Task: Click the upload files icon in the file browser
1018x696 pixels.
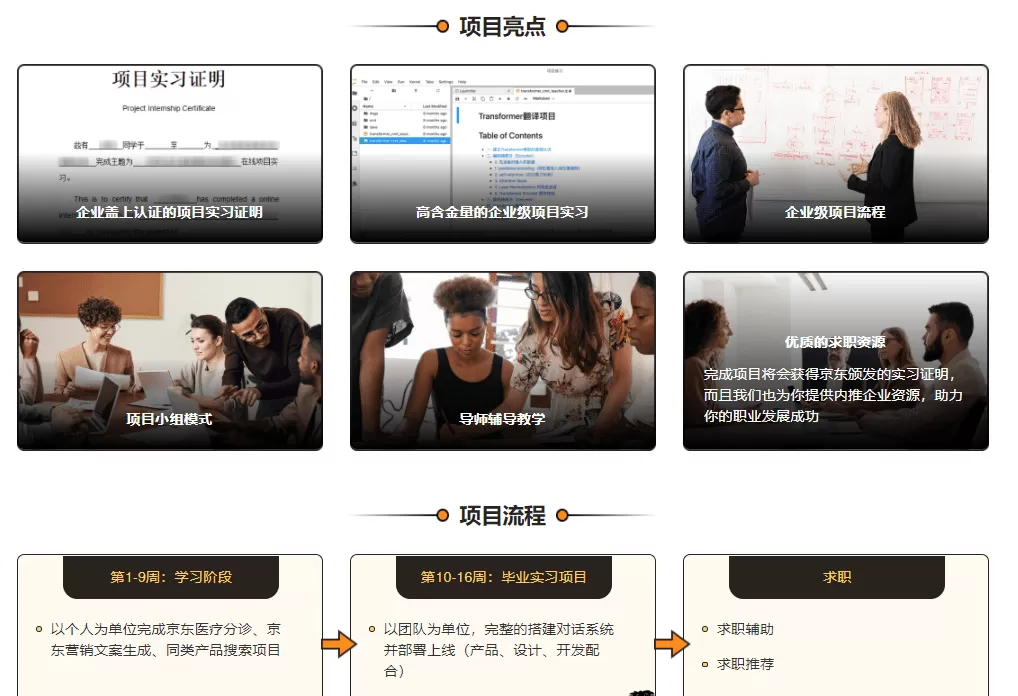Action: coord(415,90)
